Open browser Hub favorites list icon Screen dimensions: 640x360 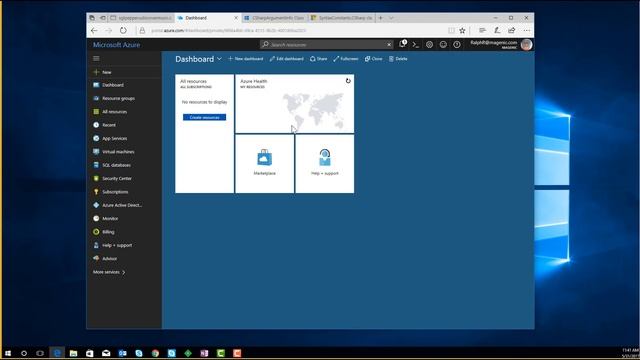coord(482,31)
